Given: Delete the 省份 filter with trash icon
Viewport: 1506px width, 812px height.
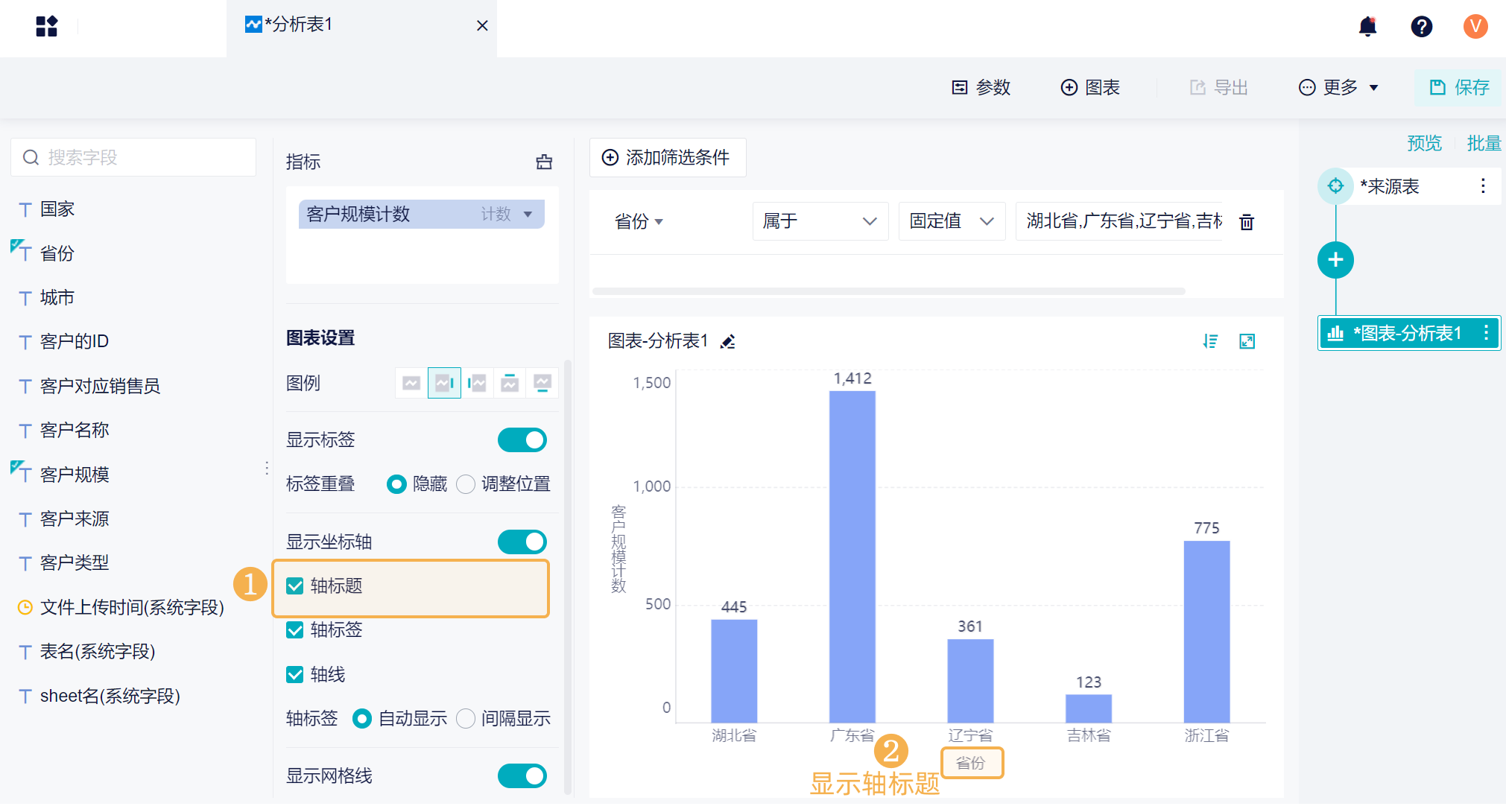Looking at the screenshot, I should tap(1247, 222).
